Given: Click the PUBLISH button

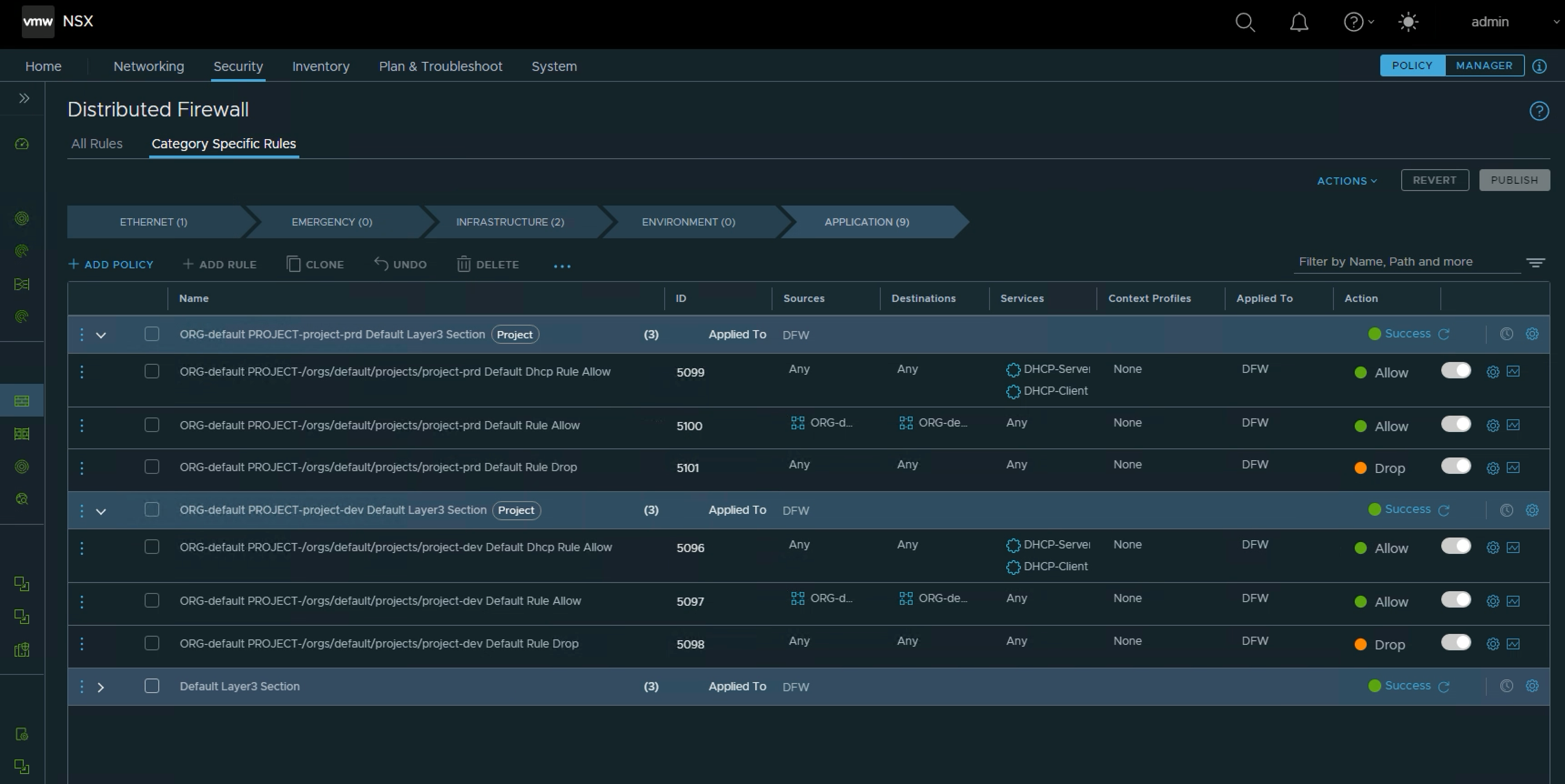Looking at the screenshot, I should click(x=1514, y=181).
